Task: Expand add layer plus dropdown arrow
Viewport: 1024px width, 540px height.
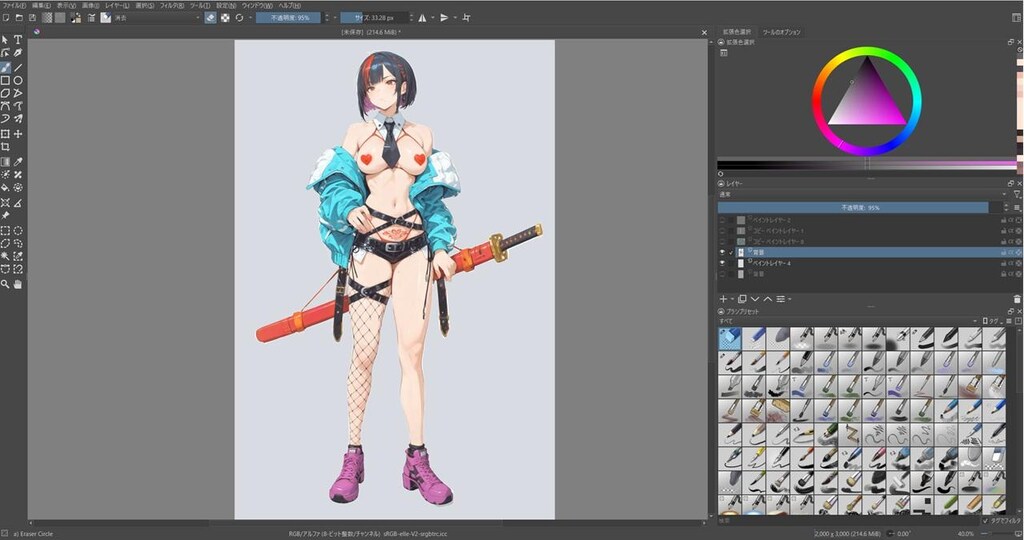Action: click(x=732, y=299)
